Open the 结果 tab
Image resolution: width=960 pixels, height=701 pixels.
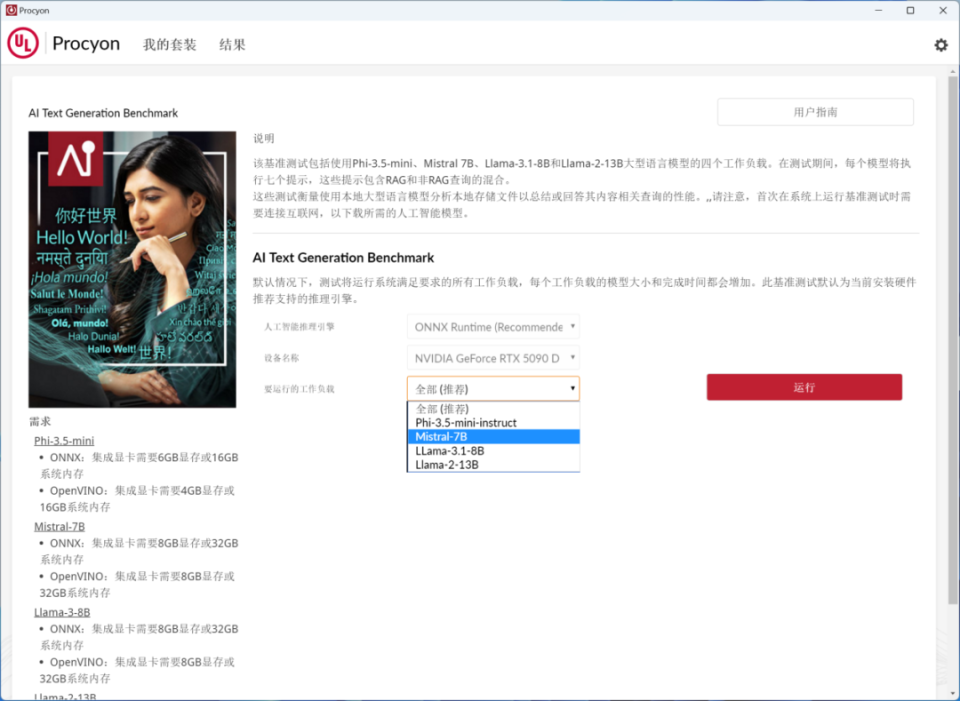pos(232,45)
